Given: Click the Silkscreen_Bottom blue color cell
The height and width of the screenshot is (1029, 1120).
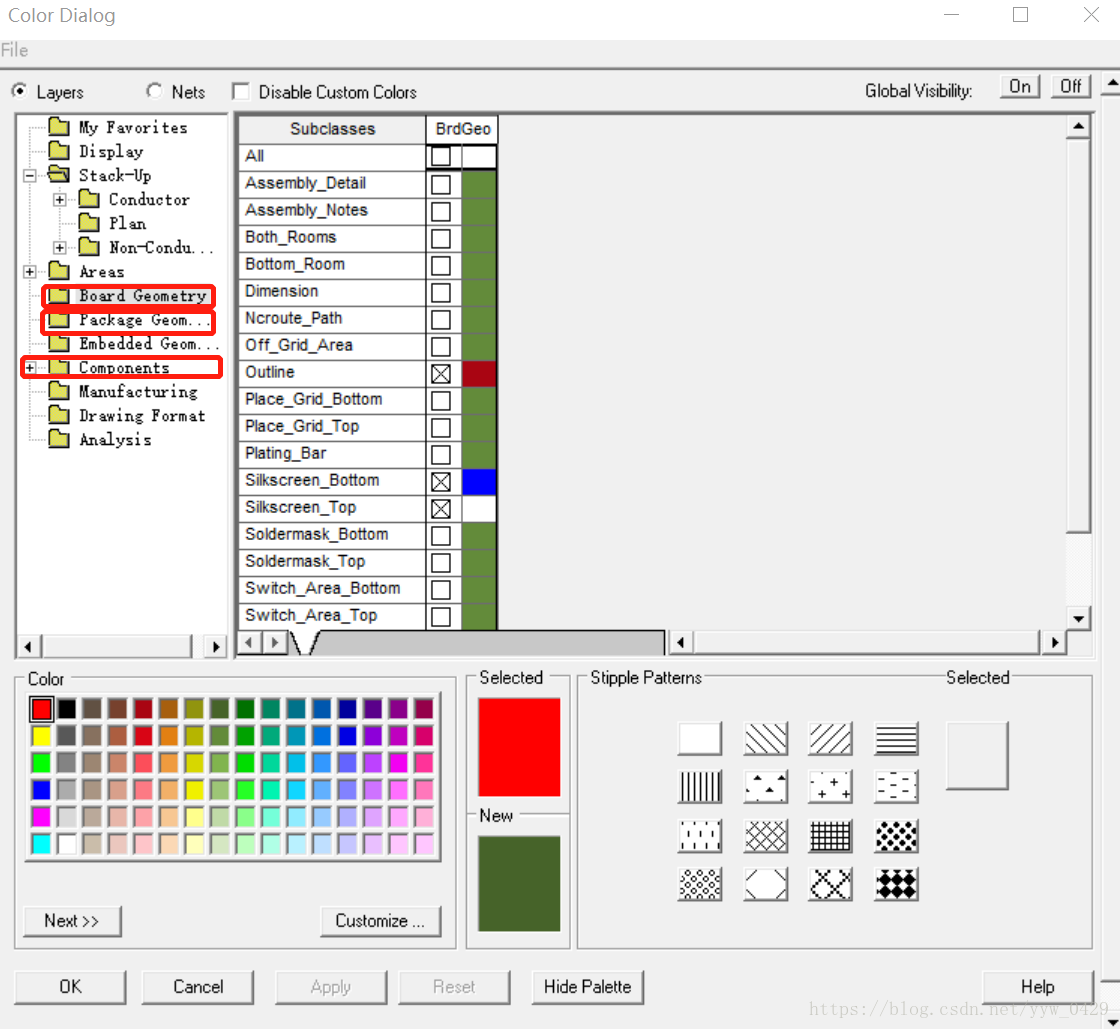Looking at the screenshot, I should point(479,481).
